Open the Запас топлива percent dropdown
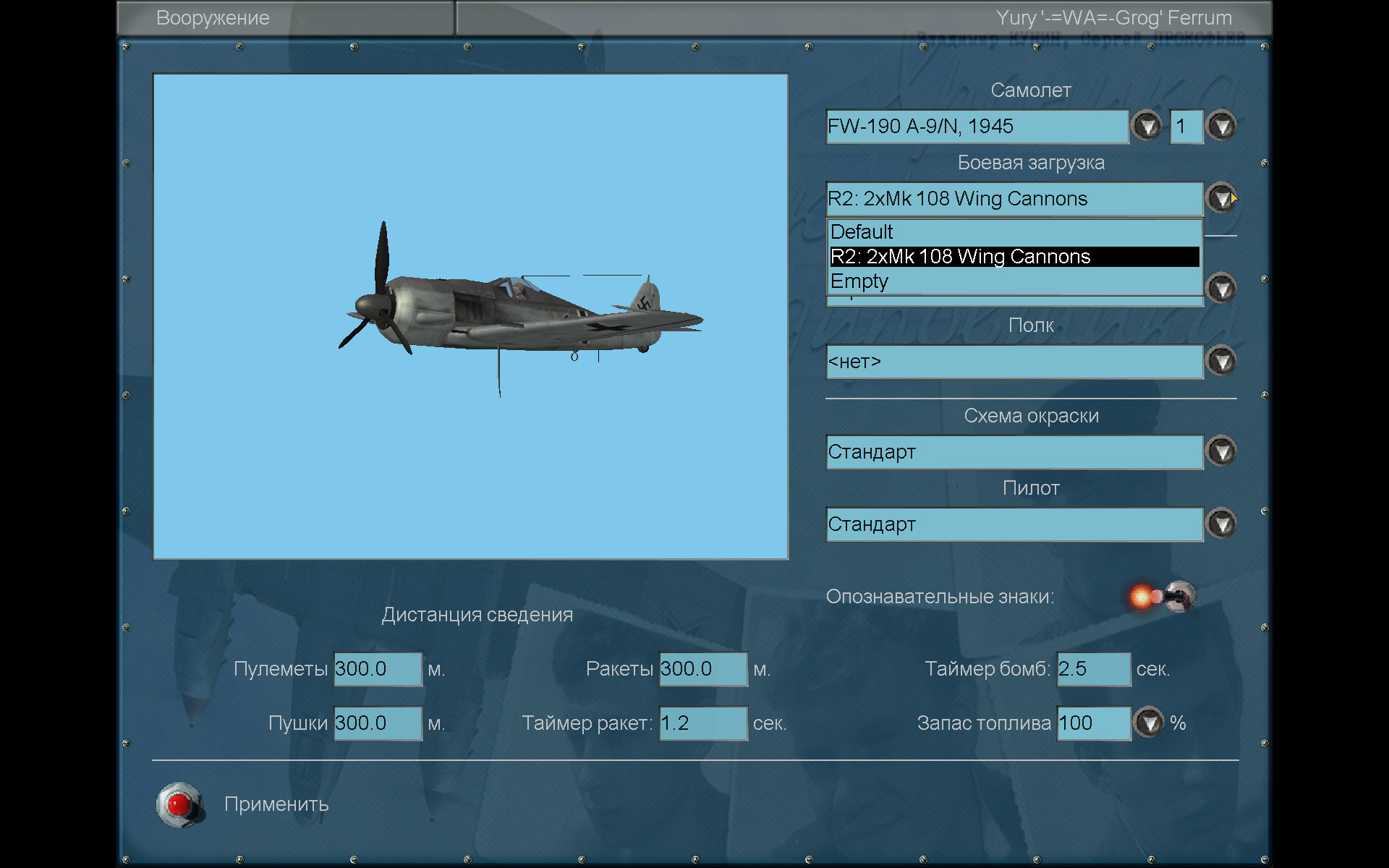The image size is (1389, 868). point(1149,723)
